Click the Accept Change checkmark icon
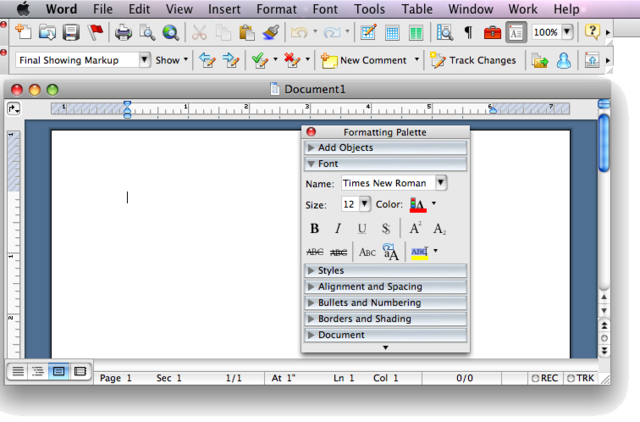640x422 pixels. point(260,60)
